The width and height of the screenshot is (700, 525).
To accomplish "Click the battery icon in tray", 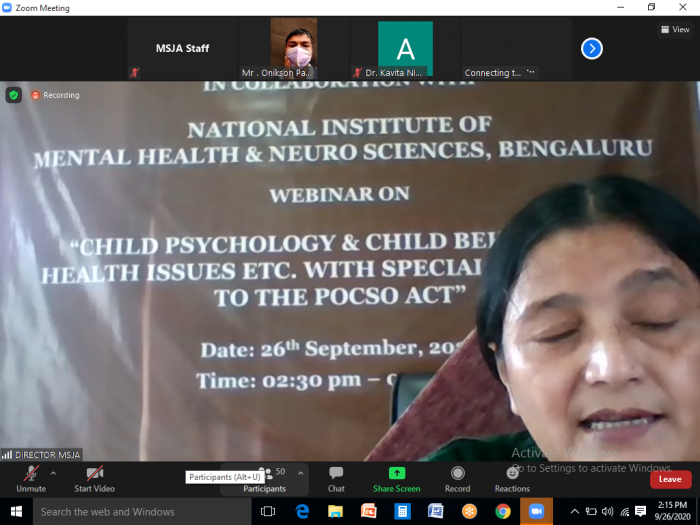I will pyautogui.click(x=591, y=512).
